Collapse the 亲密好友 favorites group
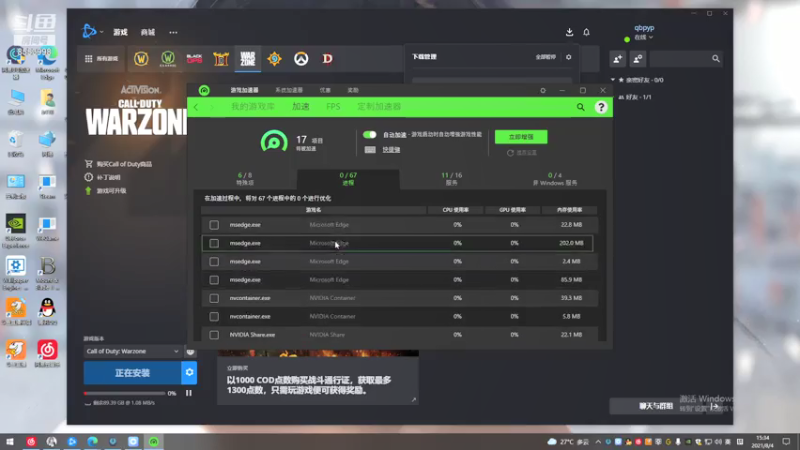 [x=613, y=80]
